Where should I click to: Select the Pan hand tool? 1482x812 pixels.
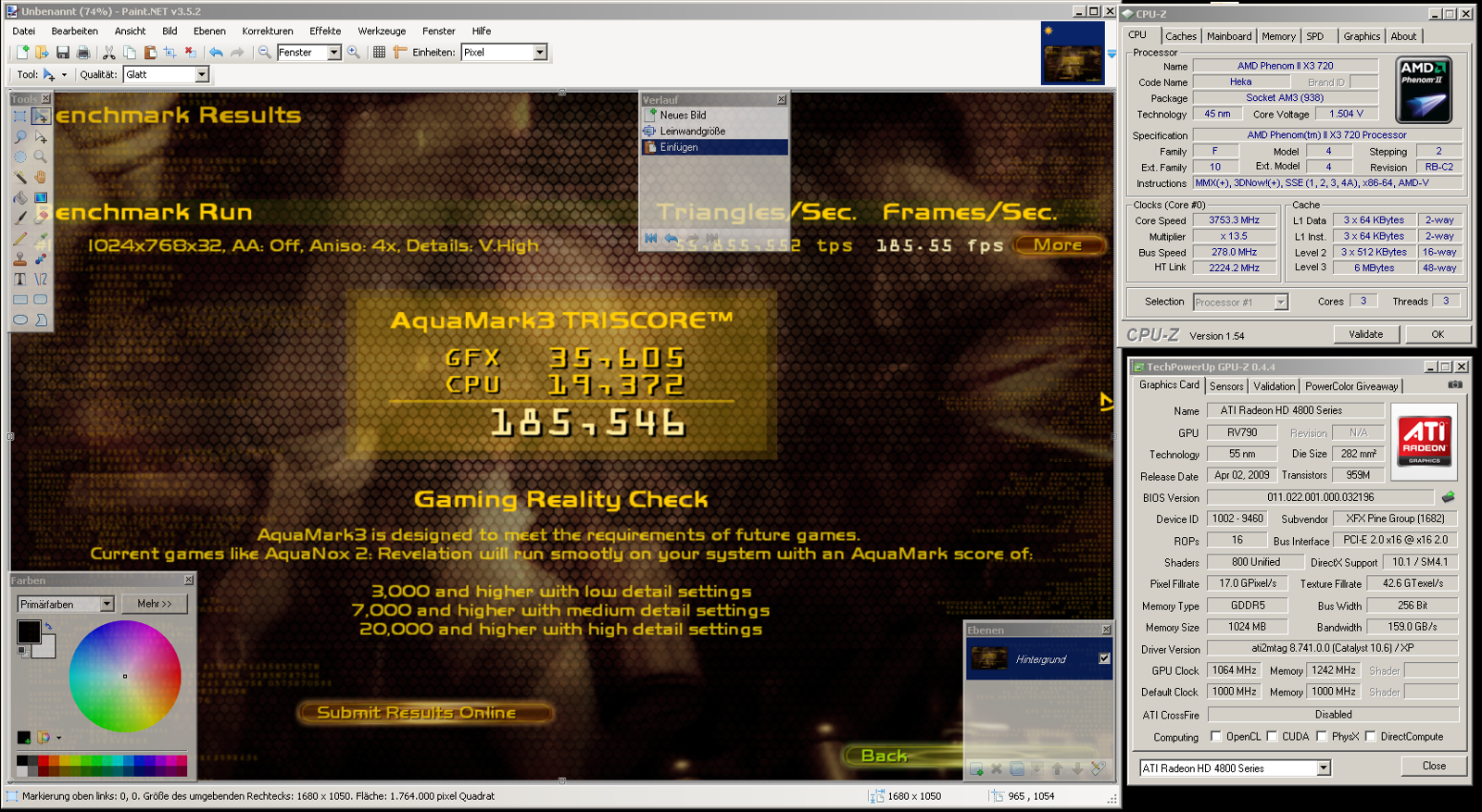[x=41, y=177]
